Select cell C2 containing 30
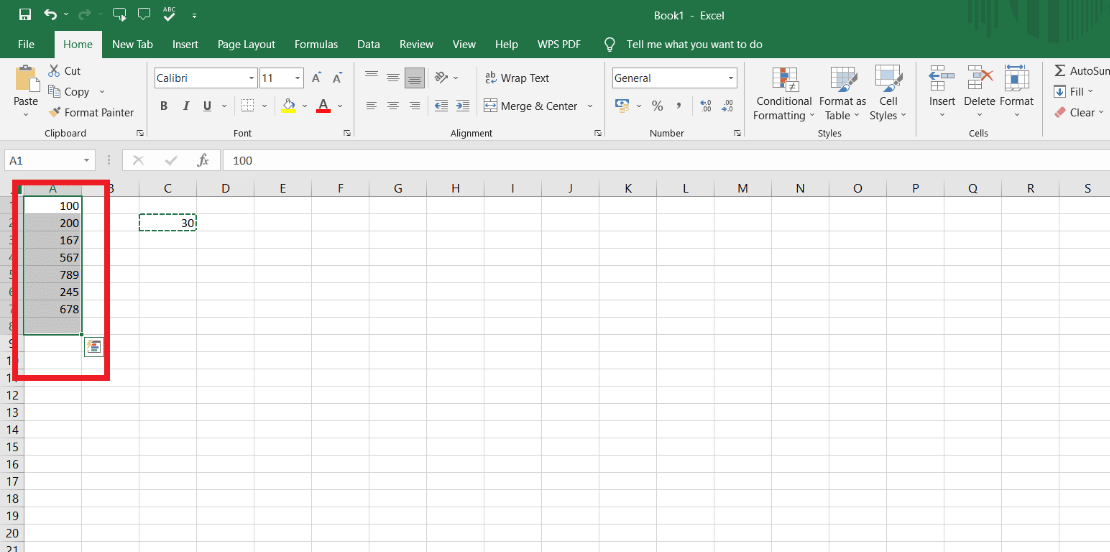This screenshot has height=552, width=1110. point(168,222)
